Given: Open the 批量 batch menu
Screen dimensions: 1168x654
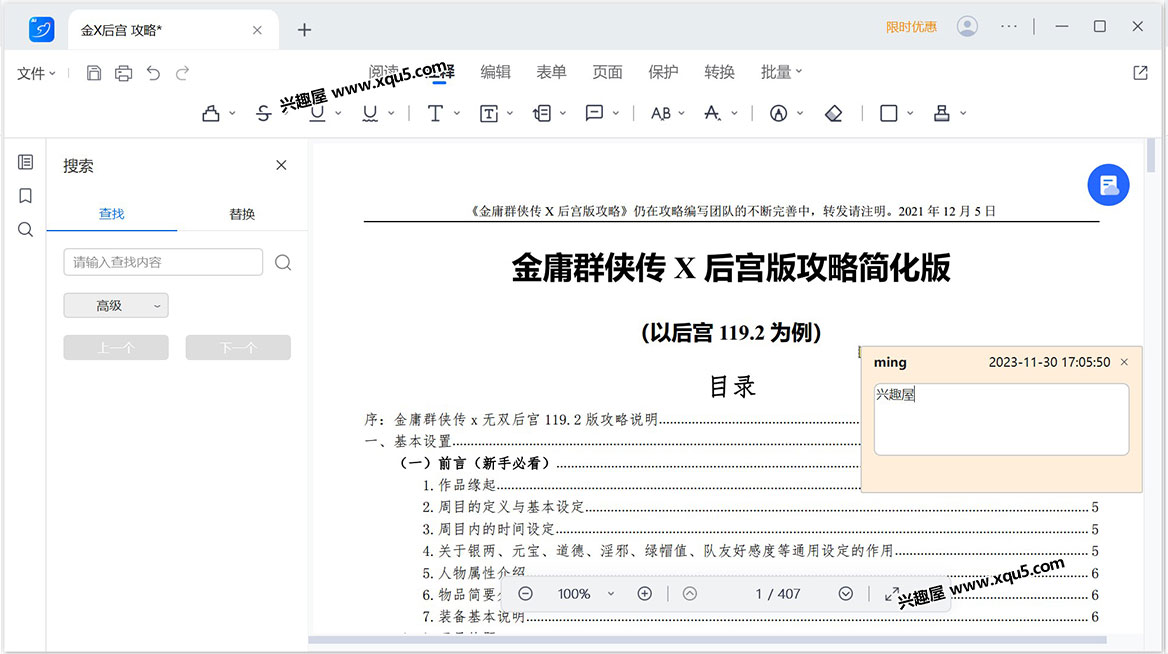Looking at the screenshot, I should (x=781, y=72).
